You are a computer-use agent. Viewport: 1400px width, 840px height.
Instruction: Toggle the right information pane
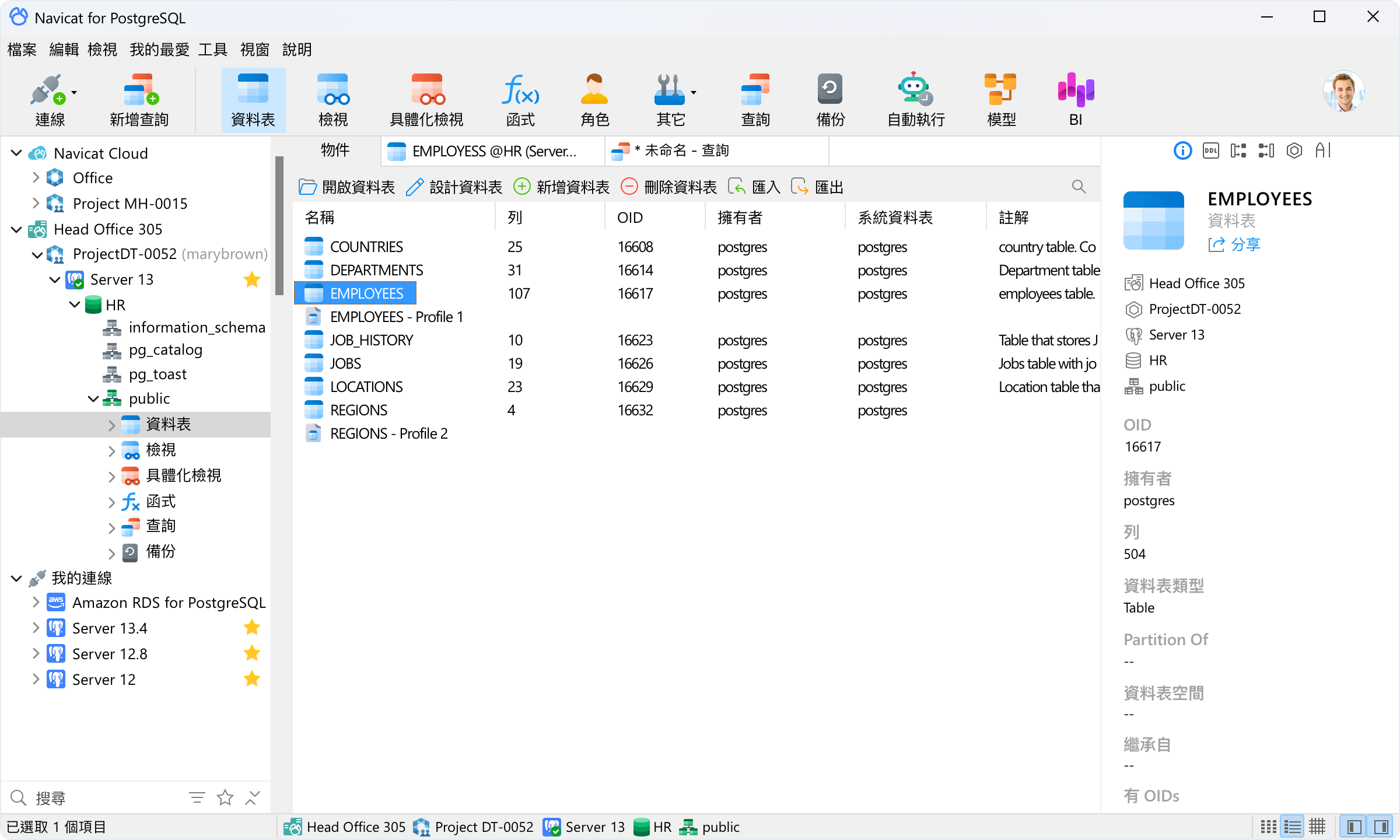coord(1381,827)
